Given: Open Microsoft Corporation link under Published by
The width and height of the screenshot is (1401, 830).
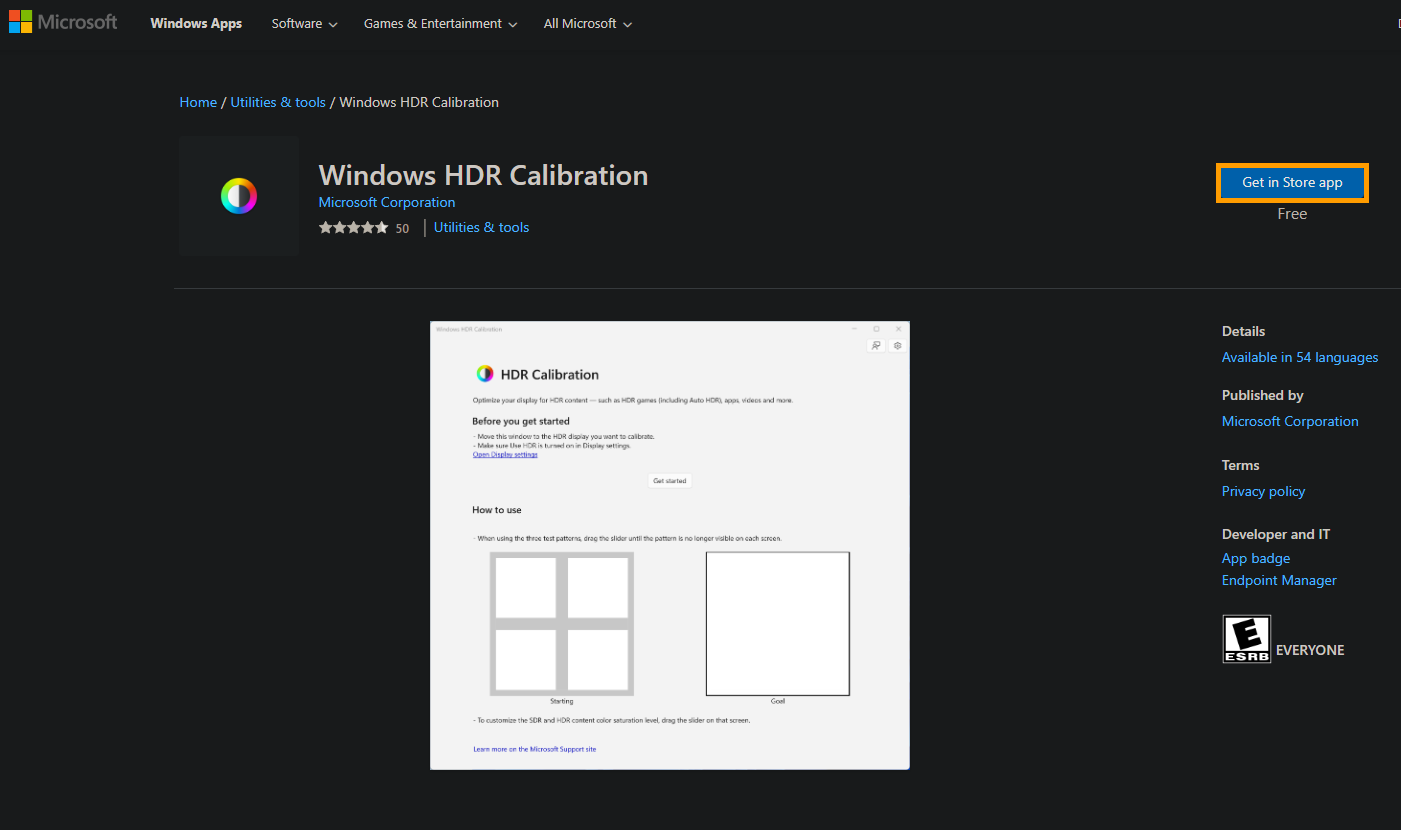Looking at the screenshot, I should 1290,421.
